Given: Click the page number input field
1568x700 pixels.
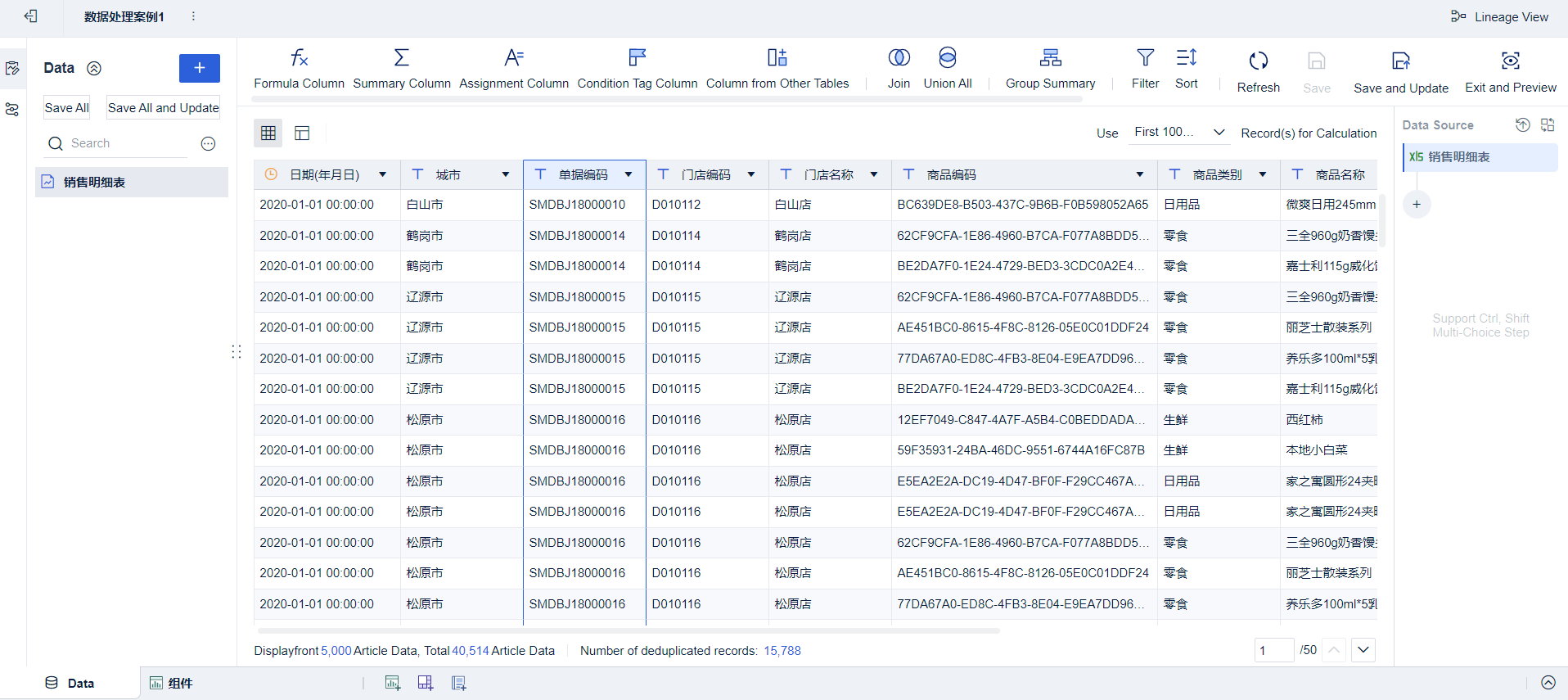Looking at the screenshot, I should click(x=1273, y=650).
